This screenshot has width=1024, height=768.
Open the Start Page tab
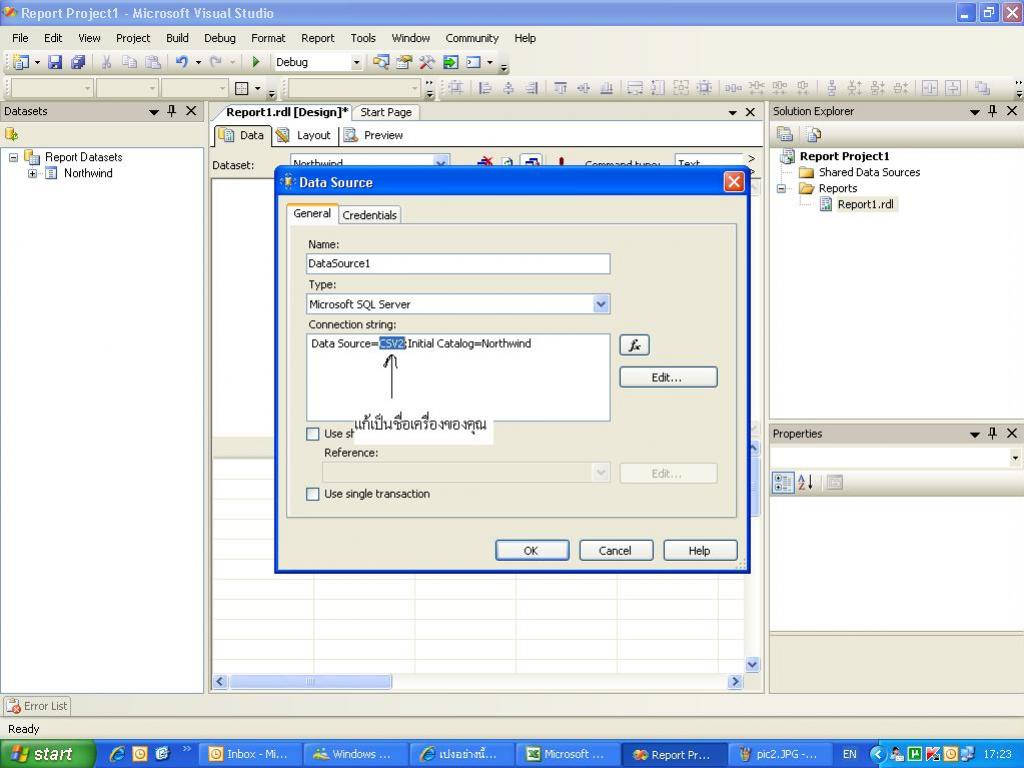(386, 112)
